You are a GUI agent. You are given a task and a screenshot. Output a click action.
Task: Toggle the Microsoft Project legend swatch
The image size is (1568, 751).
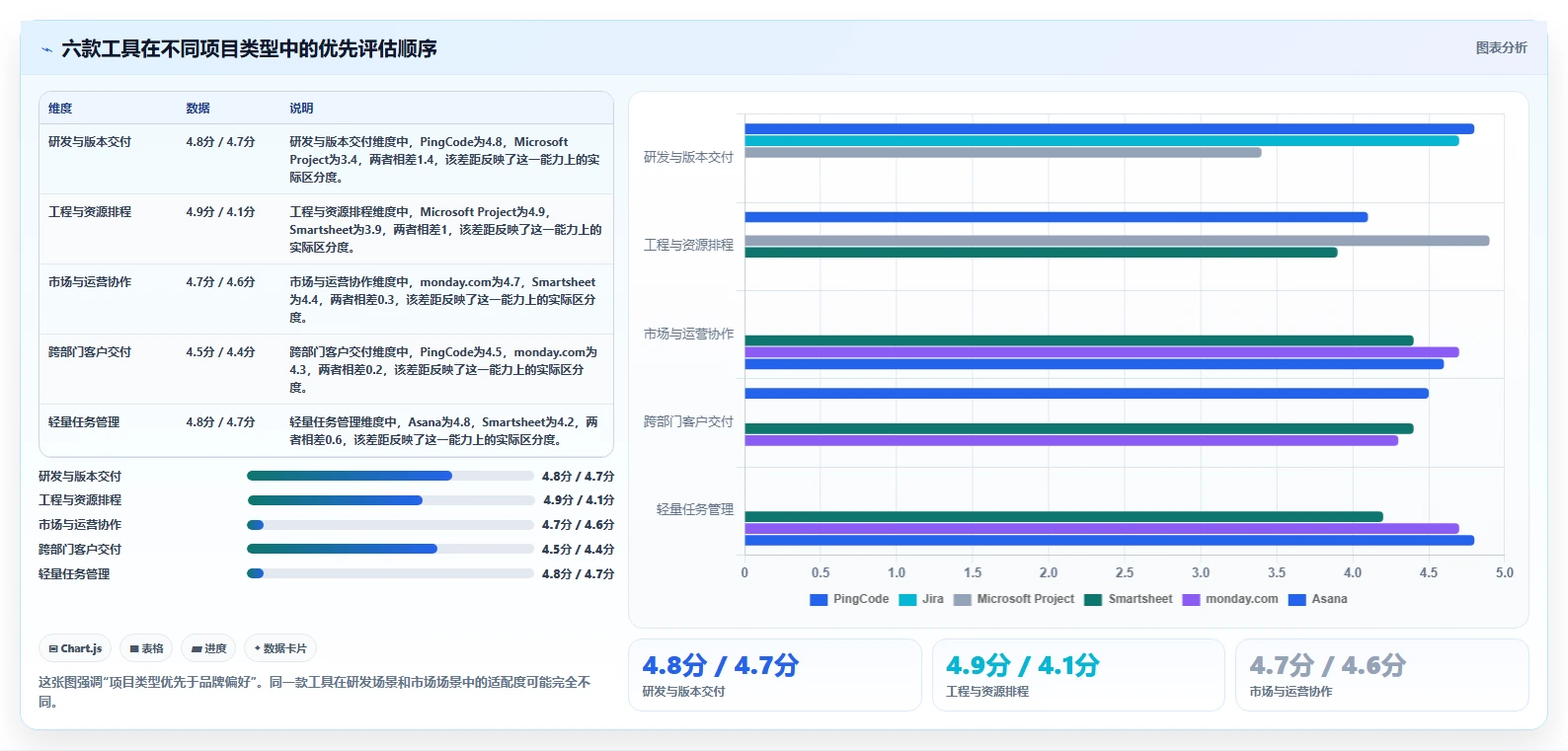[963, 599]
